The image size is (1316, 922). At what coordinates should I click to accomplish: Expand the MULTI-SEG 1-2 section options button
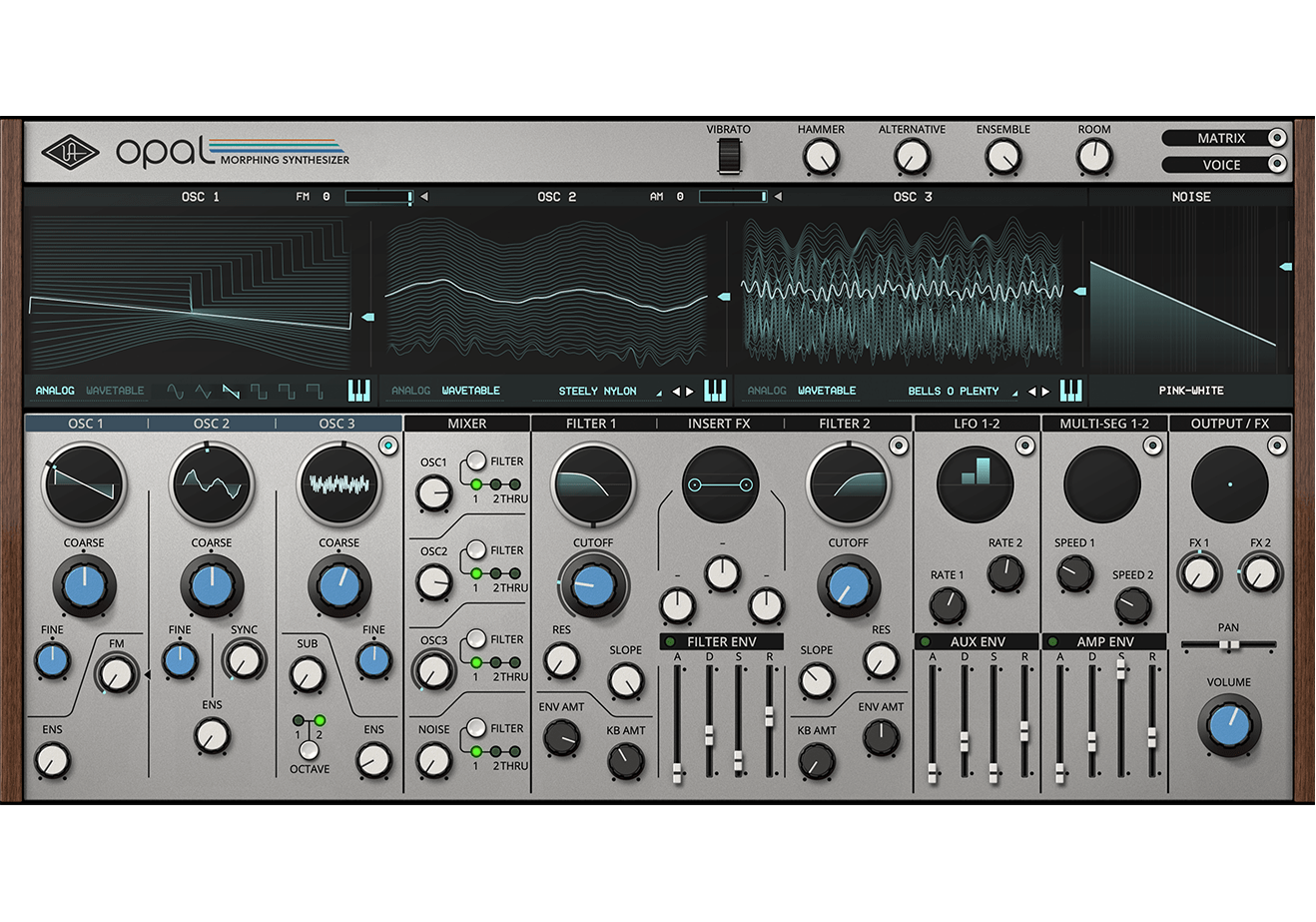point(1152,447)
